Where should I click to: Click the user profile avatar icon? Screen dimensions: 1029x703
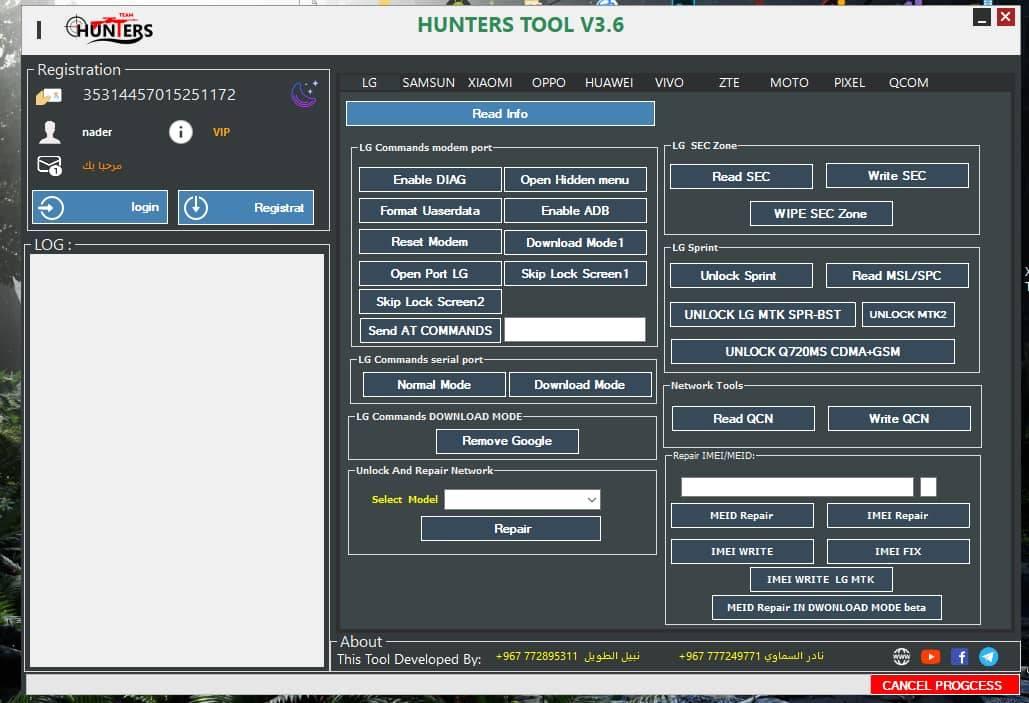coord(50,132)
